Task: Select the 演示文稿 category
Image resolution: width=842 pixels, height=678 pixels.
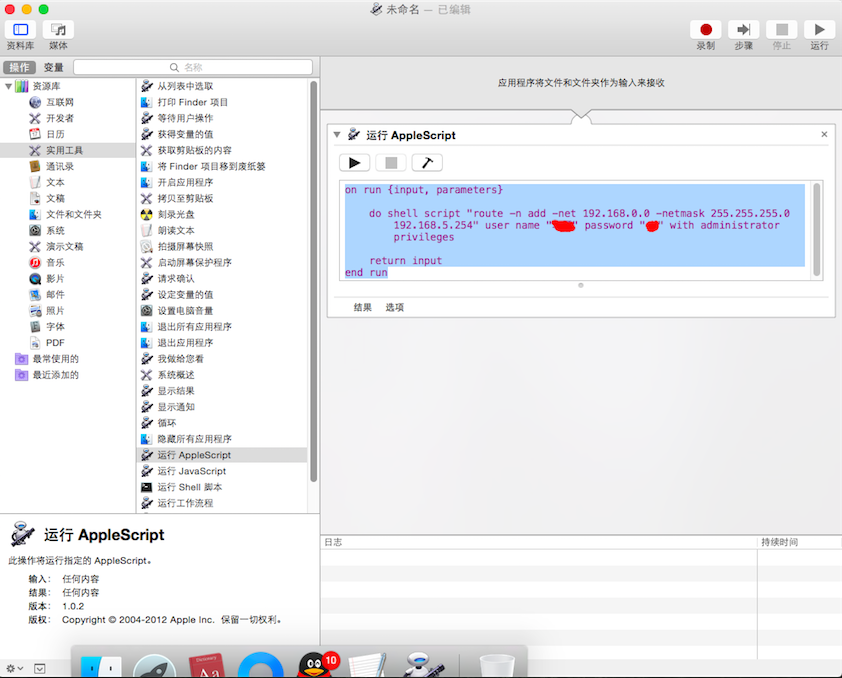Action: click(x=67, y=246)
